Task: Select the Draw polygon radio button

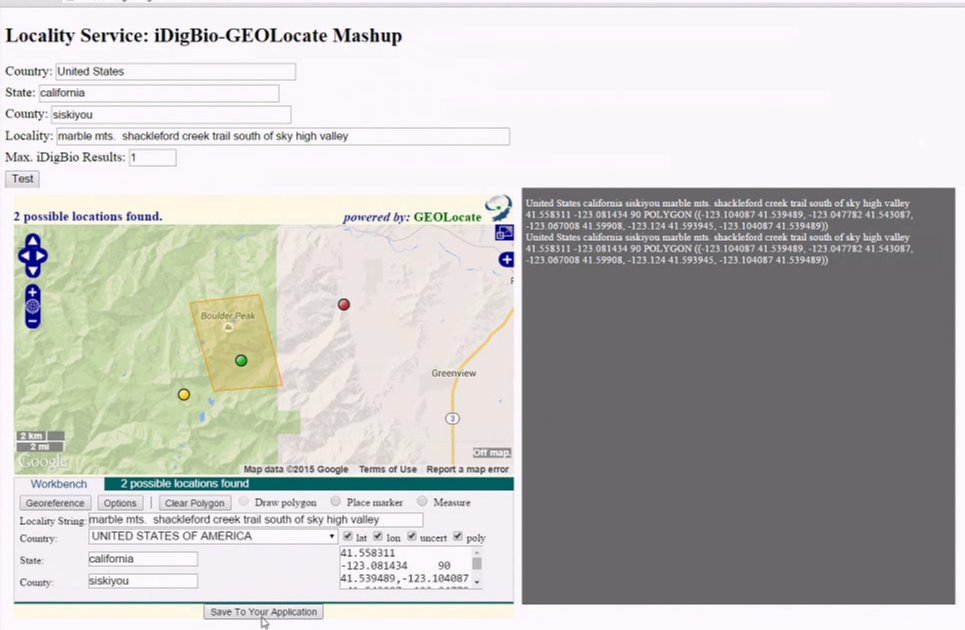Action: 244,501
